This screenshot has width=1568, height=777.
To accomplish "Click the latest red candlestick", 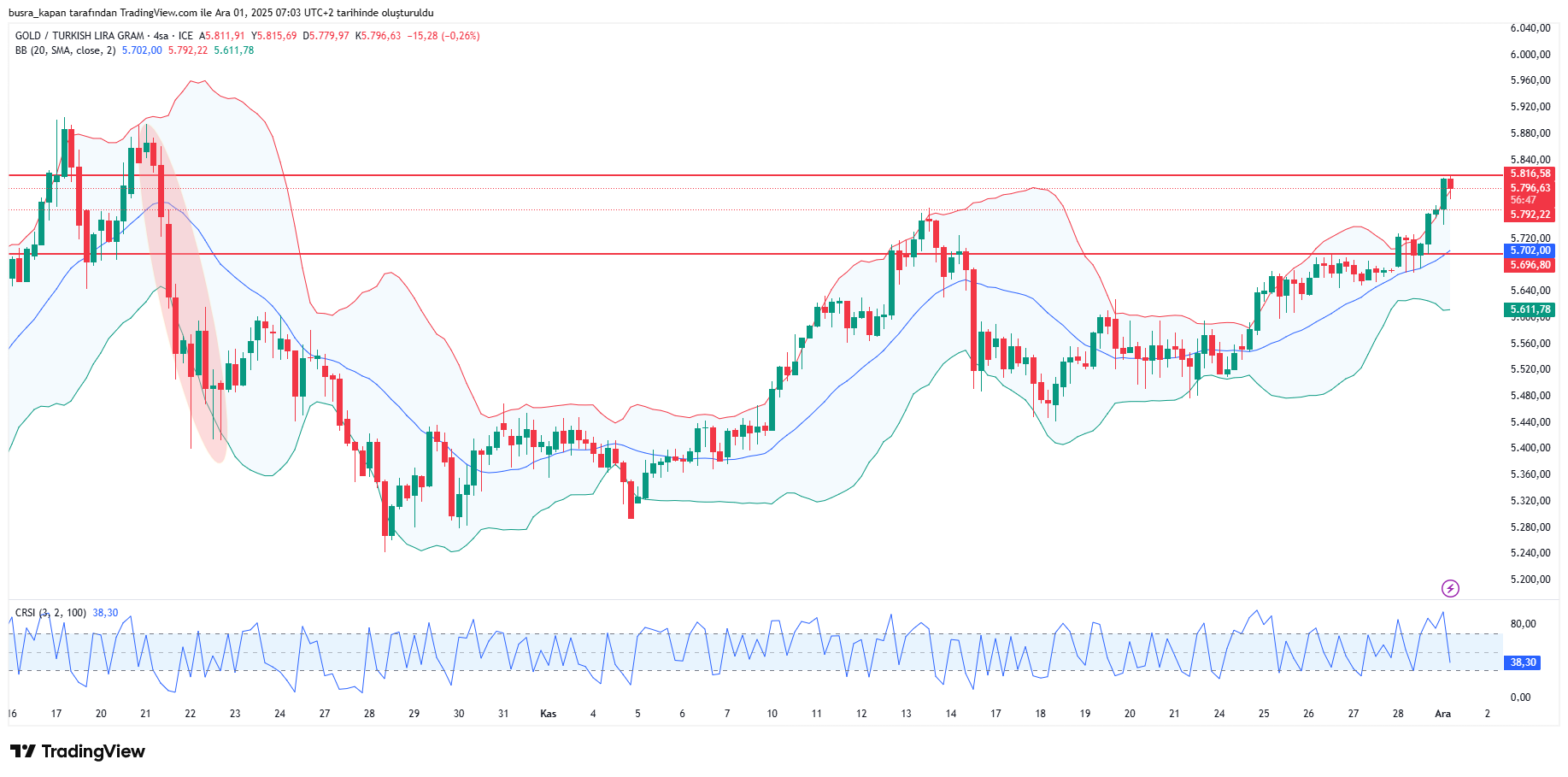I will [x=1450, y=185].
